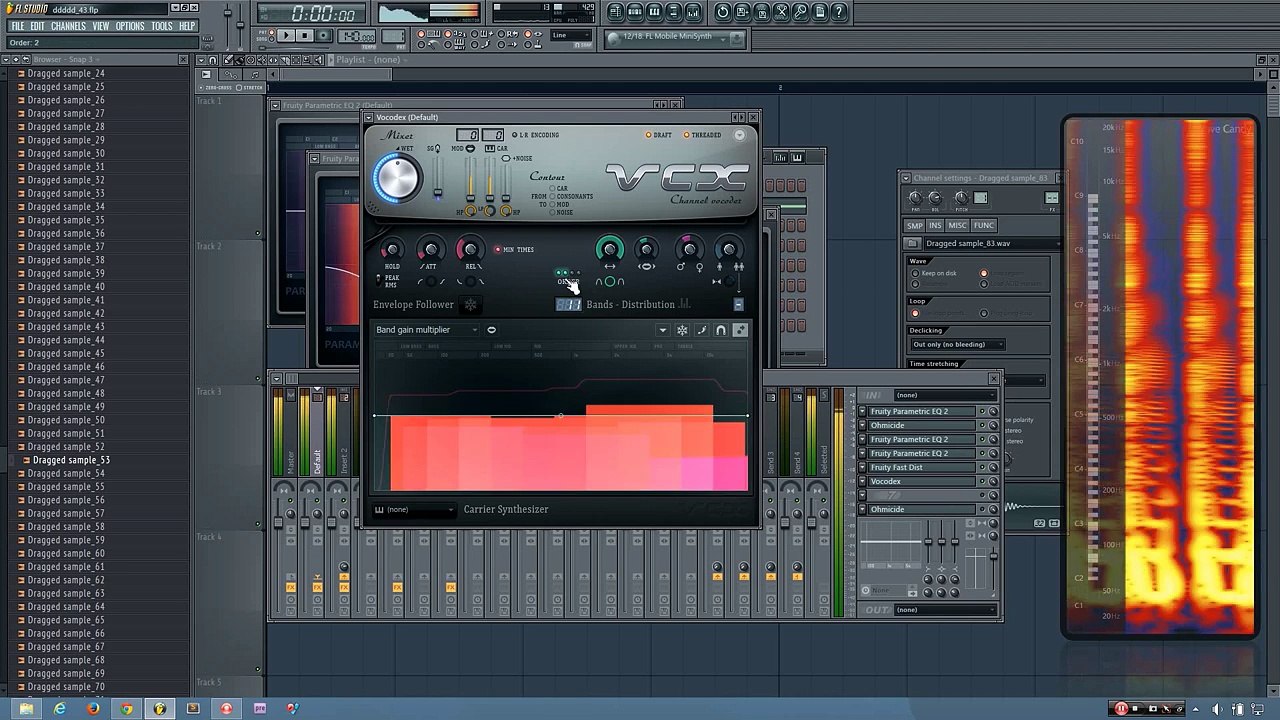Screen dimensions: 1280x720
Task: Click the band editor freeze snowflake icon
Action: [x=682, y=330]
